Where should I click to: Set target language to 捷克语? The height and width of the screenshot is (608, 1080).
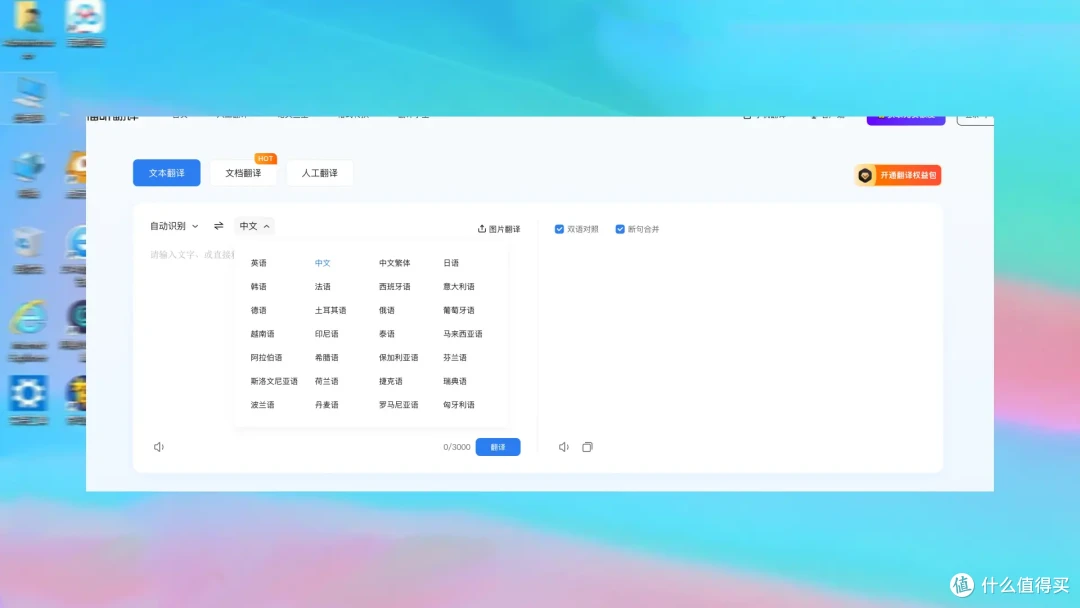tap(391, 381)
